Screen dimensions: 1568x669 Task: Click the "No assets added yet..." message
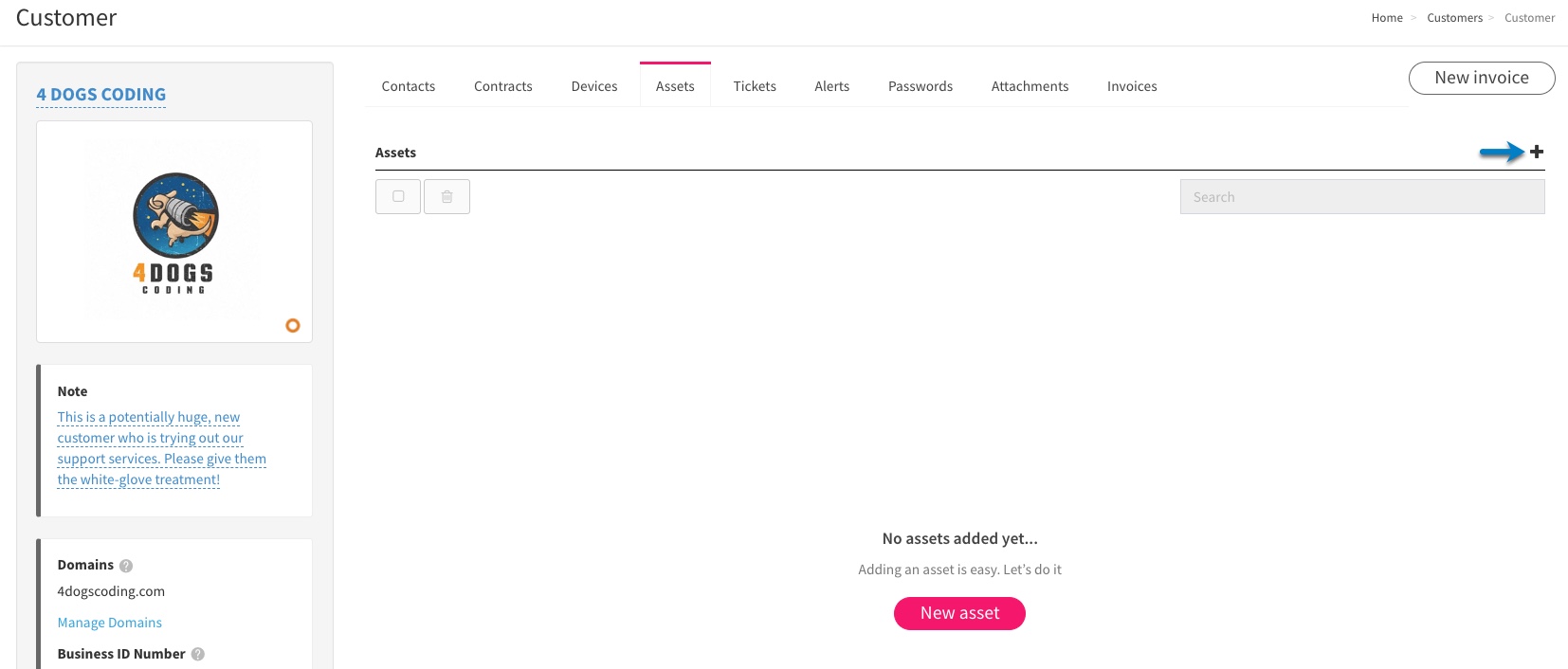pos(959,538)
